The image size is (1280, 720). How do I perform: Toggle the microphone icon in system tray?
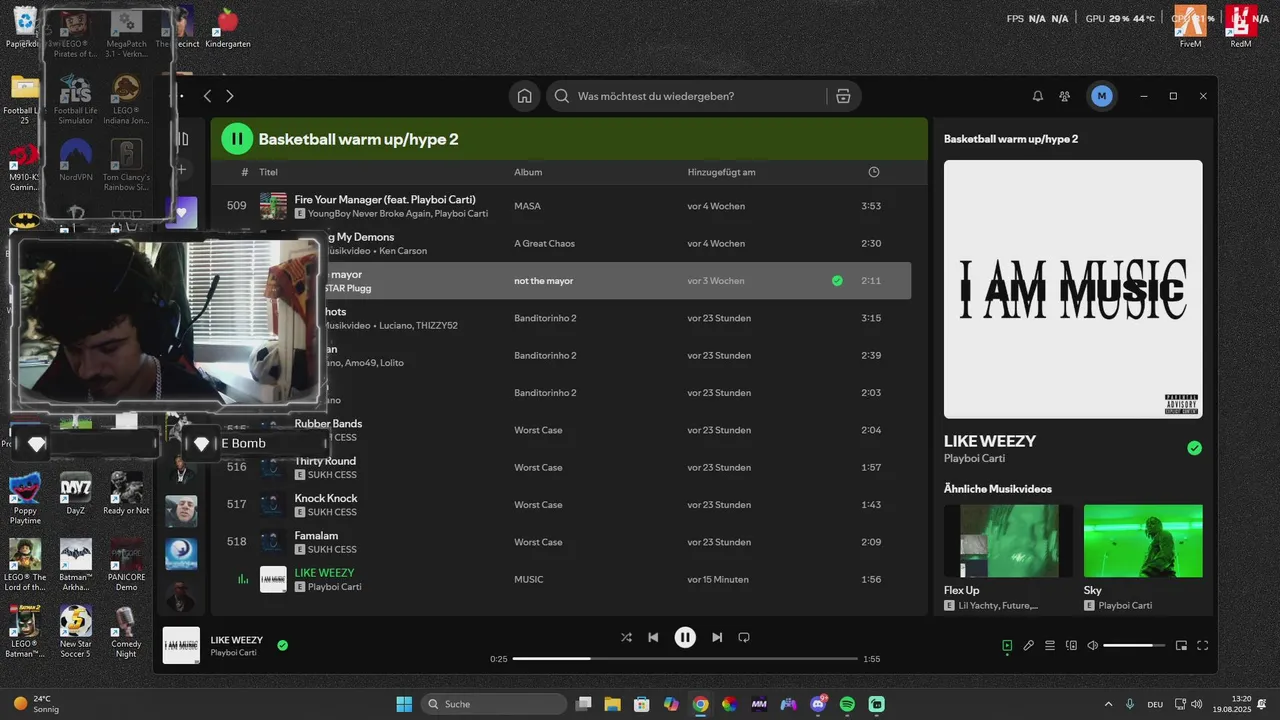pyautogui.click(x=1130, y=704)
